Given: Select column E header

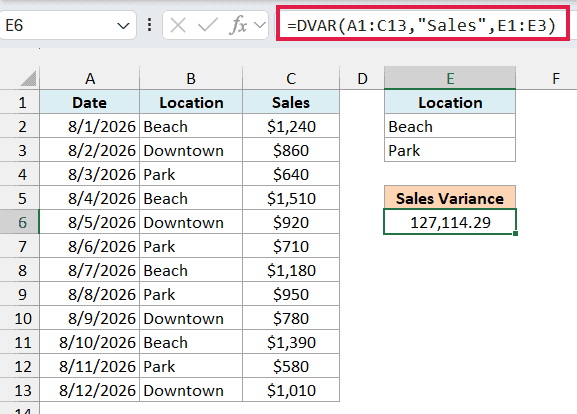Looking at the screenshot, I should pos(450,78).
